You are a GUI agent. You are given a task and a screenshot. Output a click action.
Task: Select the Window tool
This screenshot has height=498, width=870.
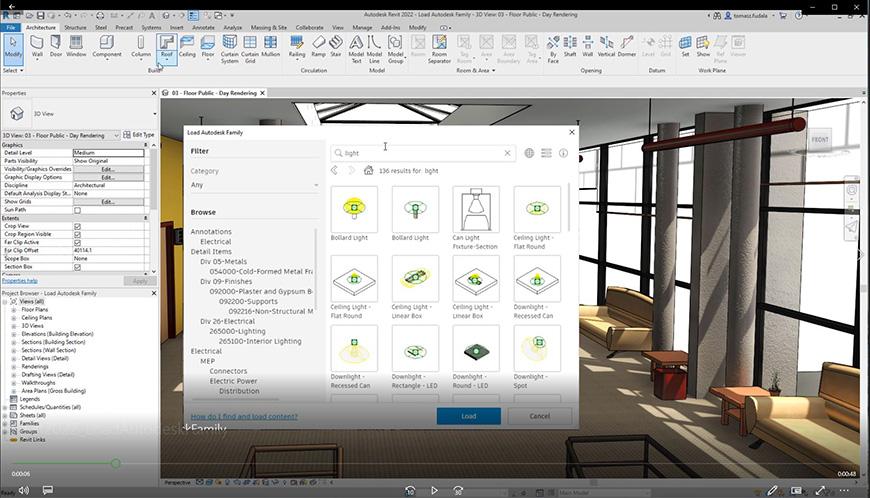76,47
